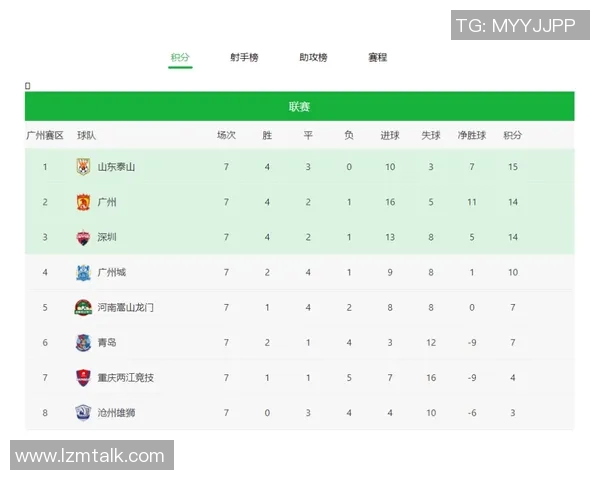600x480 pixels.
Task: Click the Shandong Taishan team logo
Action: click(x=83, y=166)
